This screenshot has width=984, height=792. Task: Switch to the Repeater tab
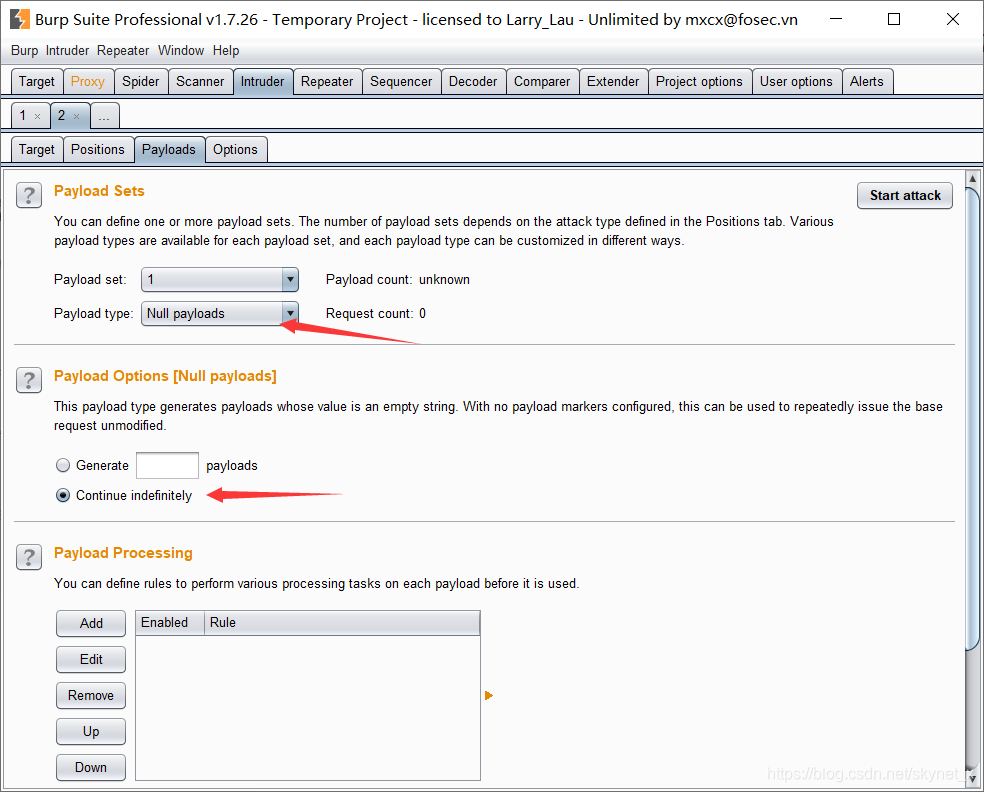point(327,82)
